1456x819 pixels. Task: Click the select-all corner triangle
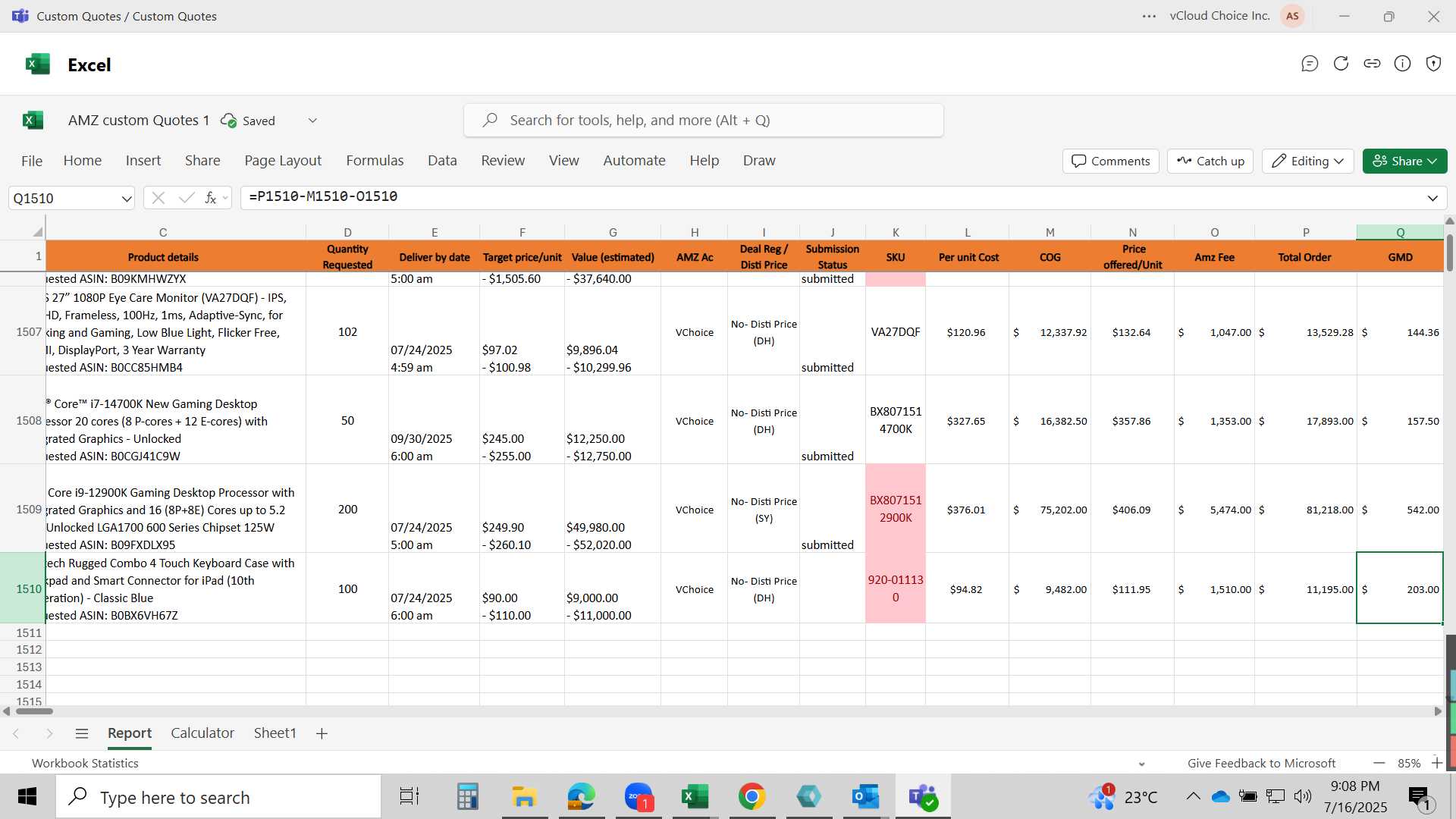(x=37, y=232)
